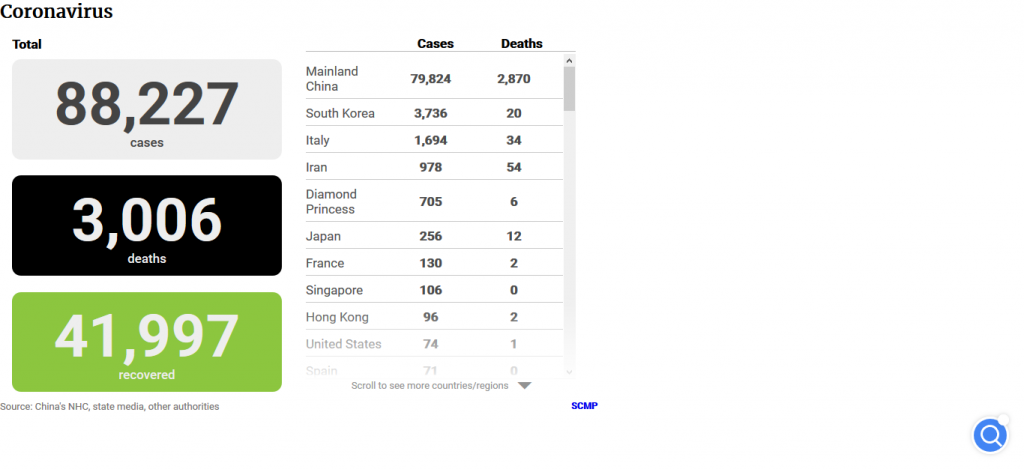The image size is (1024, 469).
Task: Select the Hong Kong row
Action: pyautogui.click(x=433, y=317)
